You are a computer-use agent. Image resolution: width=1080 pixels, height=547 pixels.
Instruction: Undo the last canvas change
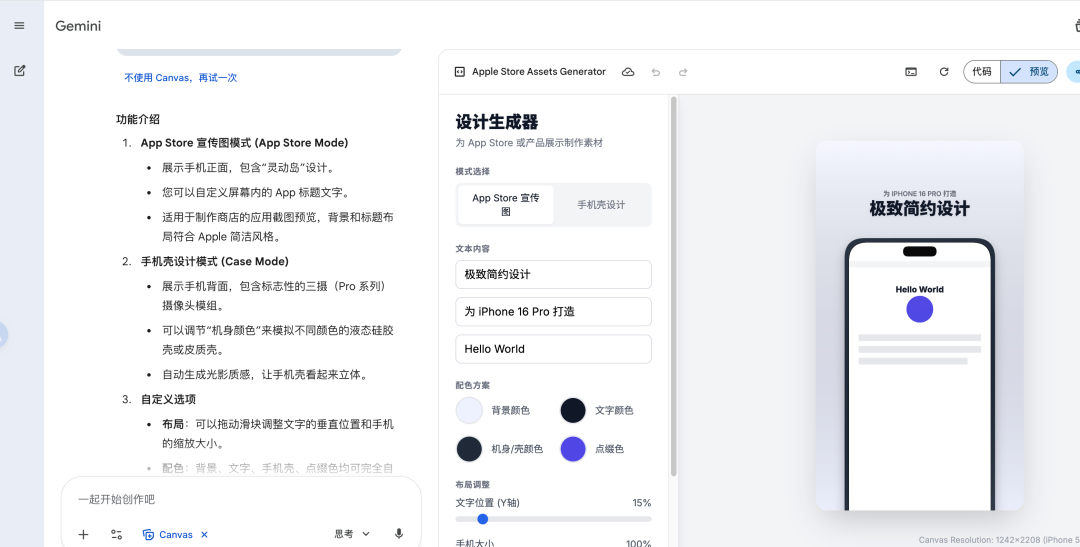pos(656,72)
